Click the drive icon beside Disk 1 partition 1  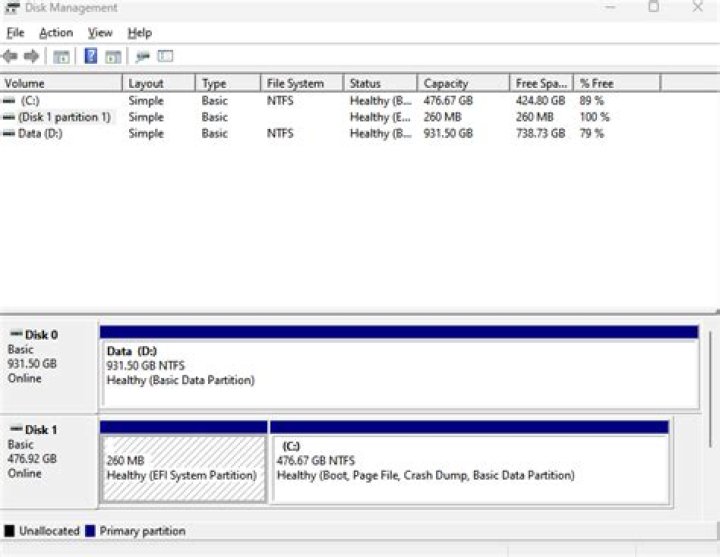(9, 117)
